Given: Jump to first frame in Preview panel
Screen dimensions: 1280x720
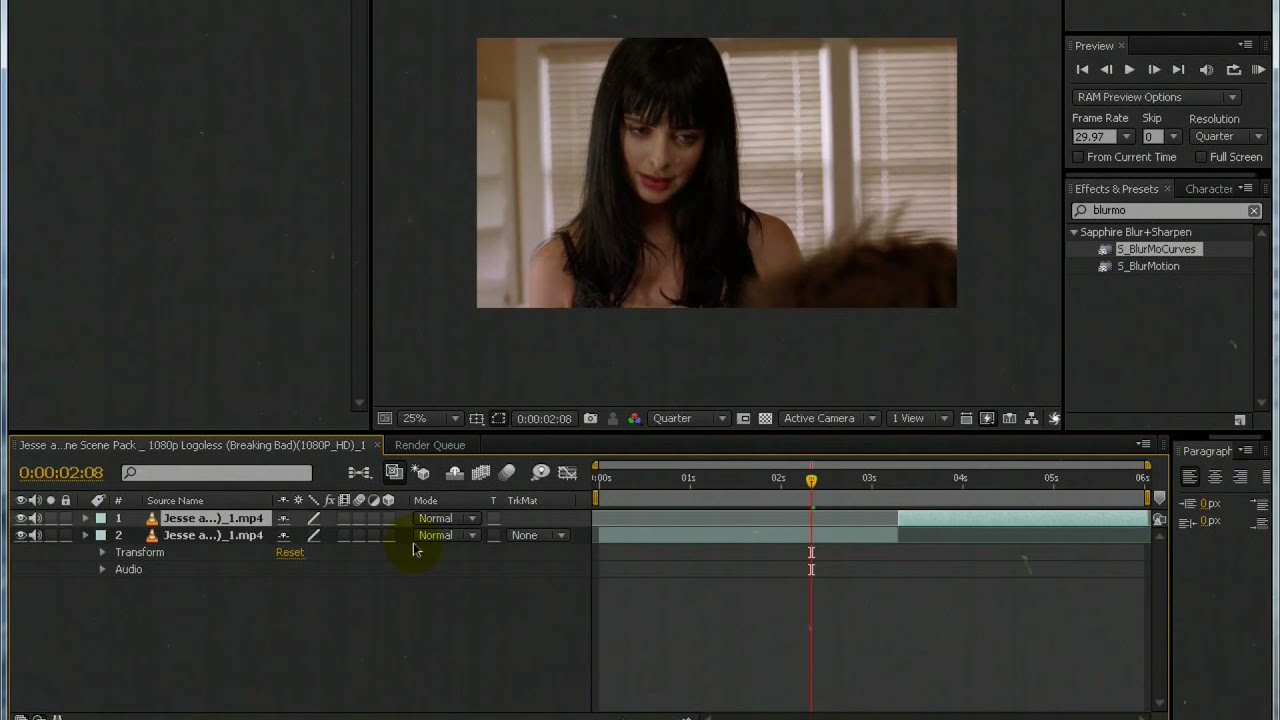Looking at the screenshot, I should pyautogui.click(x=1082, y=70).
